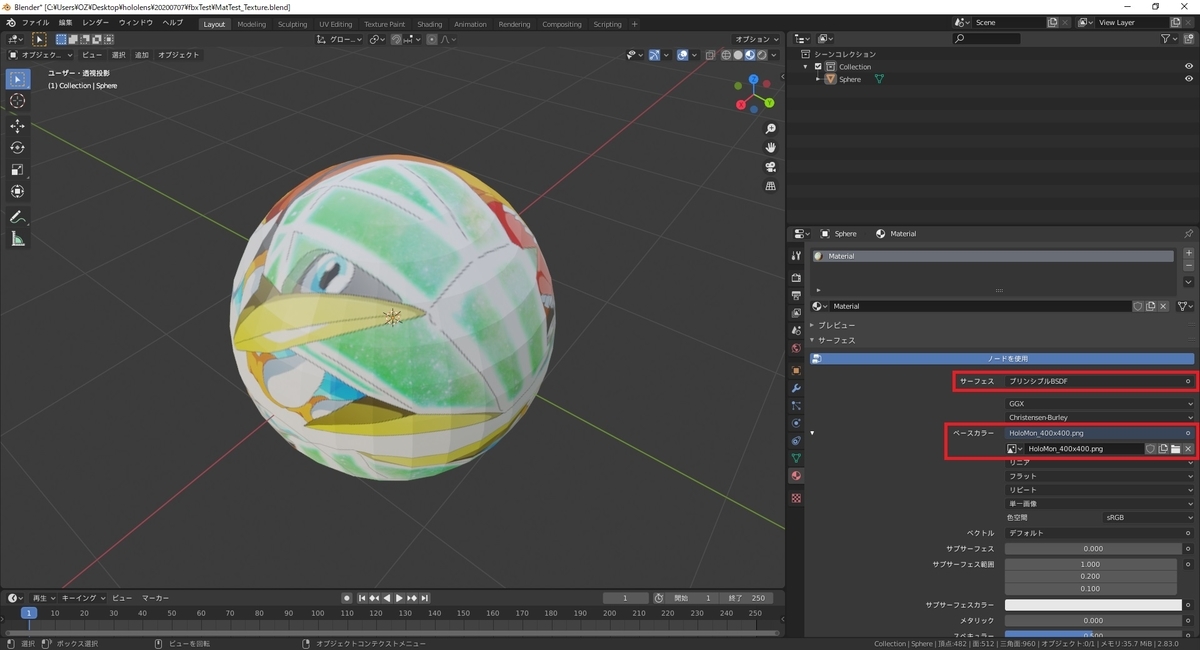Select the Move tool

click(17, 126)
